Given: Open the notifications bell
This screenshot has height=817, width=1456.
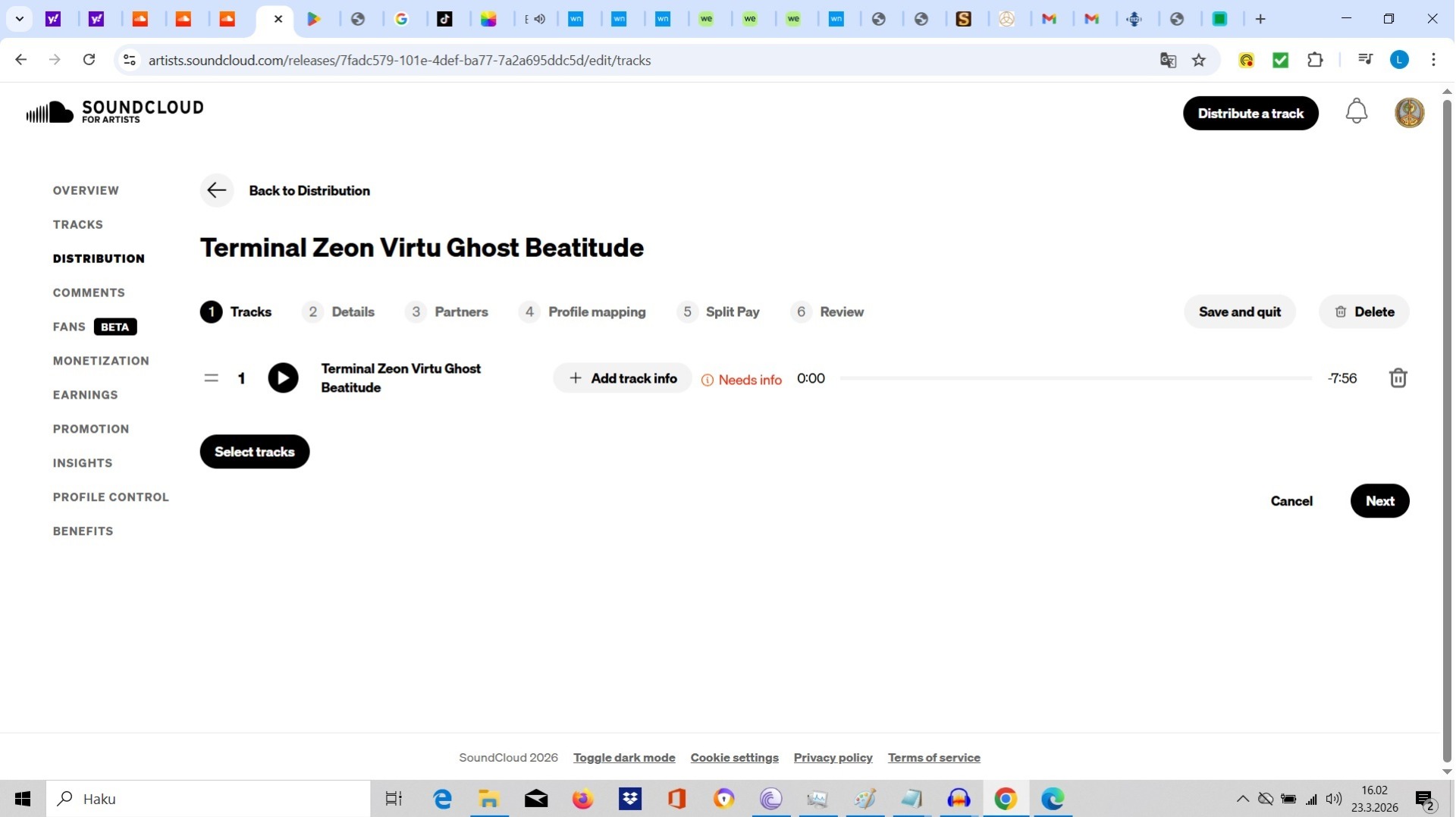Looking at the screenshot, I should point(1356,112).
